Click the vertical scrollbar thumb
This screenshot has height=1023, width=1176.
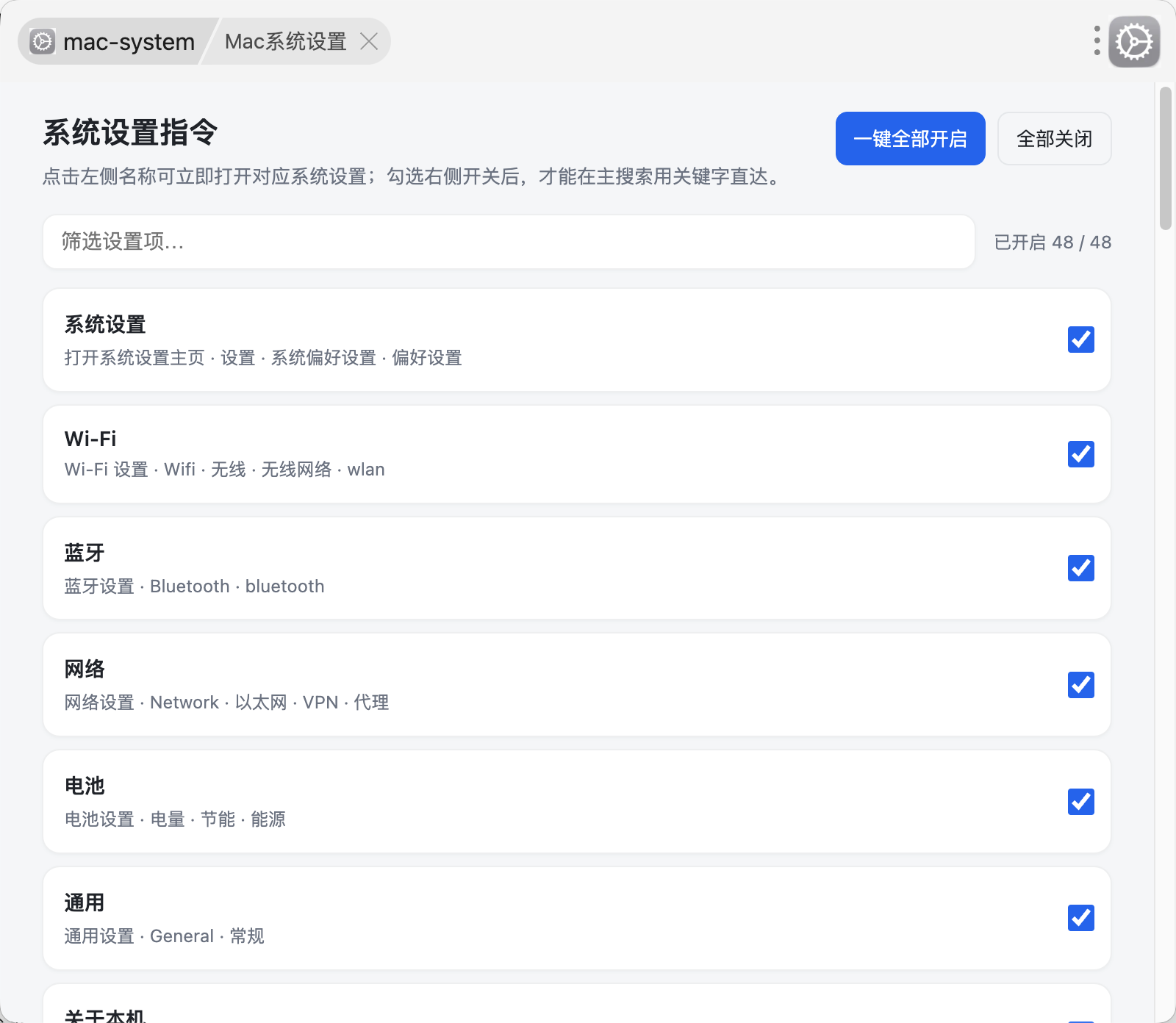(x=1165, y=158)
